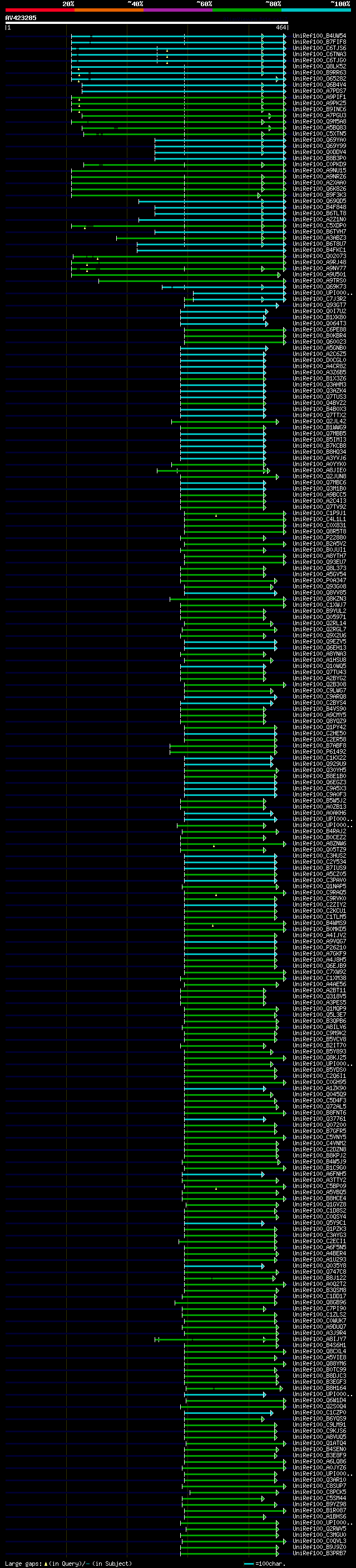Image resolution: width=356 pixels, height=1568 pixels.
Task: Open hit UniRef100_A2C6Z5
Action: coord(319,354)
